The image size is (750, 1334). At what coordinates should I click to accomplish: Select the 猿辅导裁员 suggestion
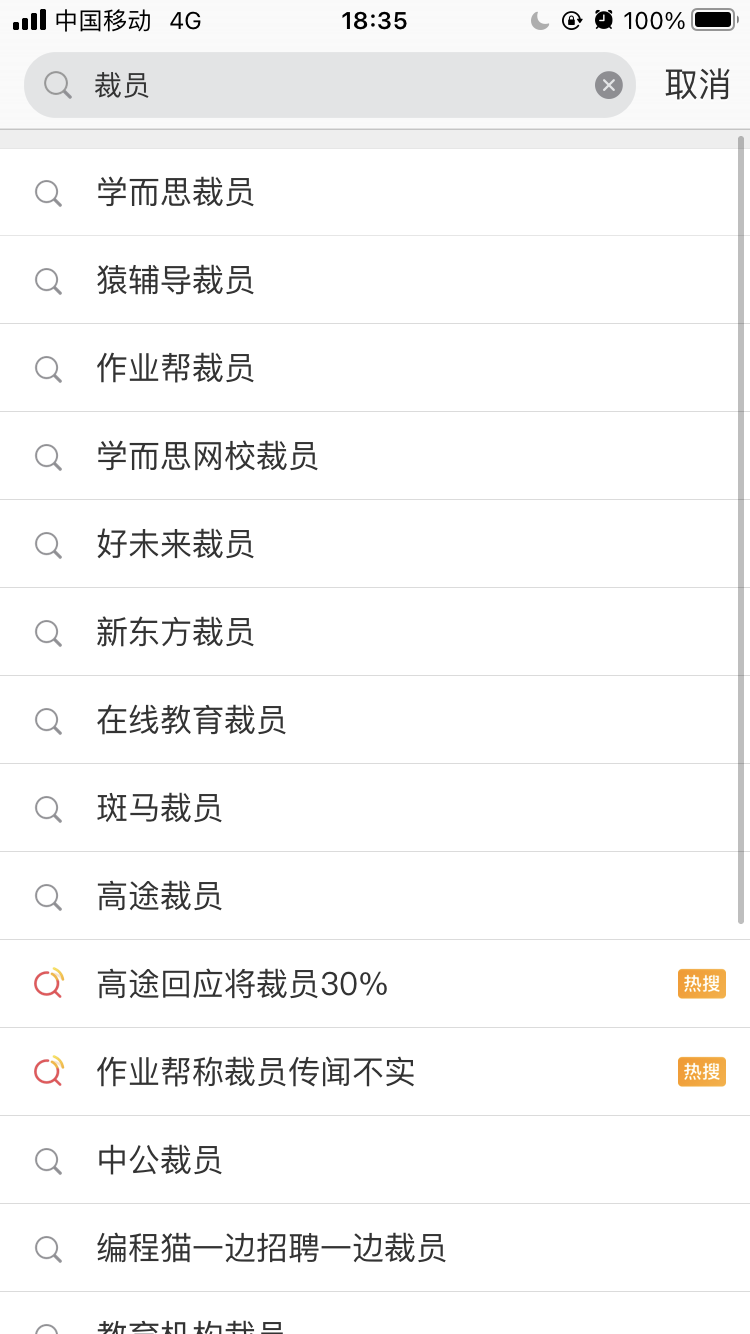(x=175, y=280)
